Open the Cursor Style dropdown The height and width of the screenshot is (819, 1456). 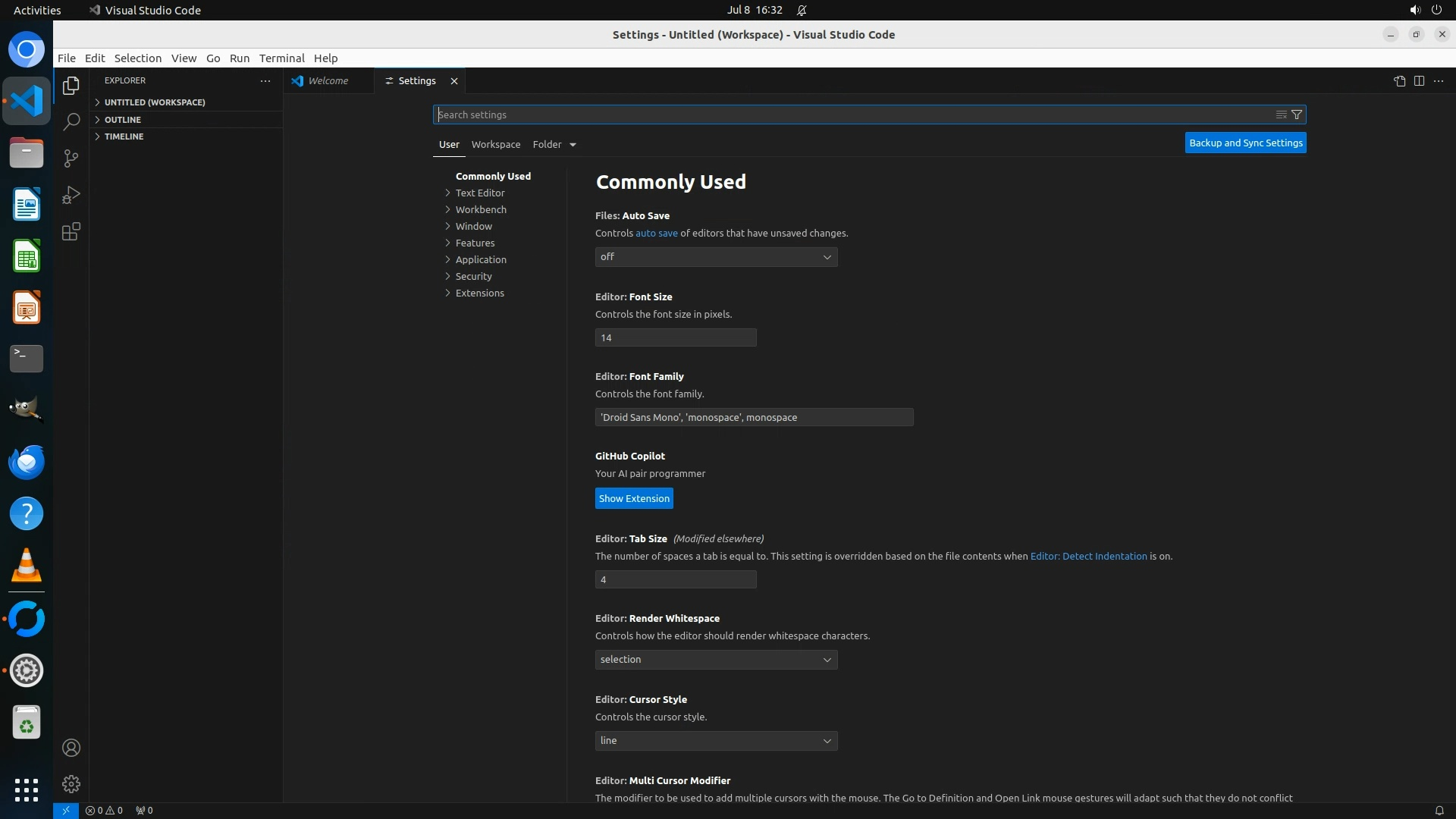click(716, 741)
